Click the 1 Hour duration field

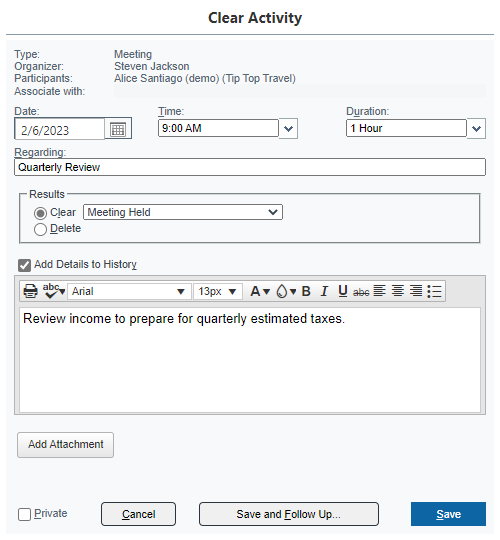pyautogui.click(x=406, y=128)
